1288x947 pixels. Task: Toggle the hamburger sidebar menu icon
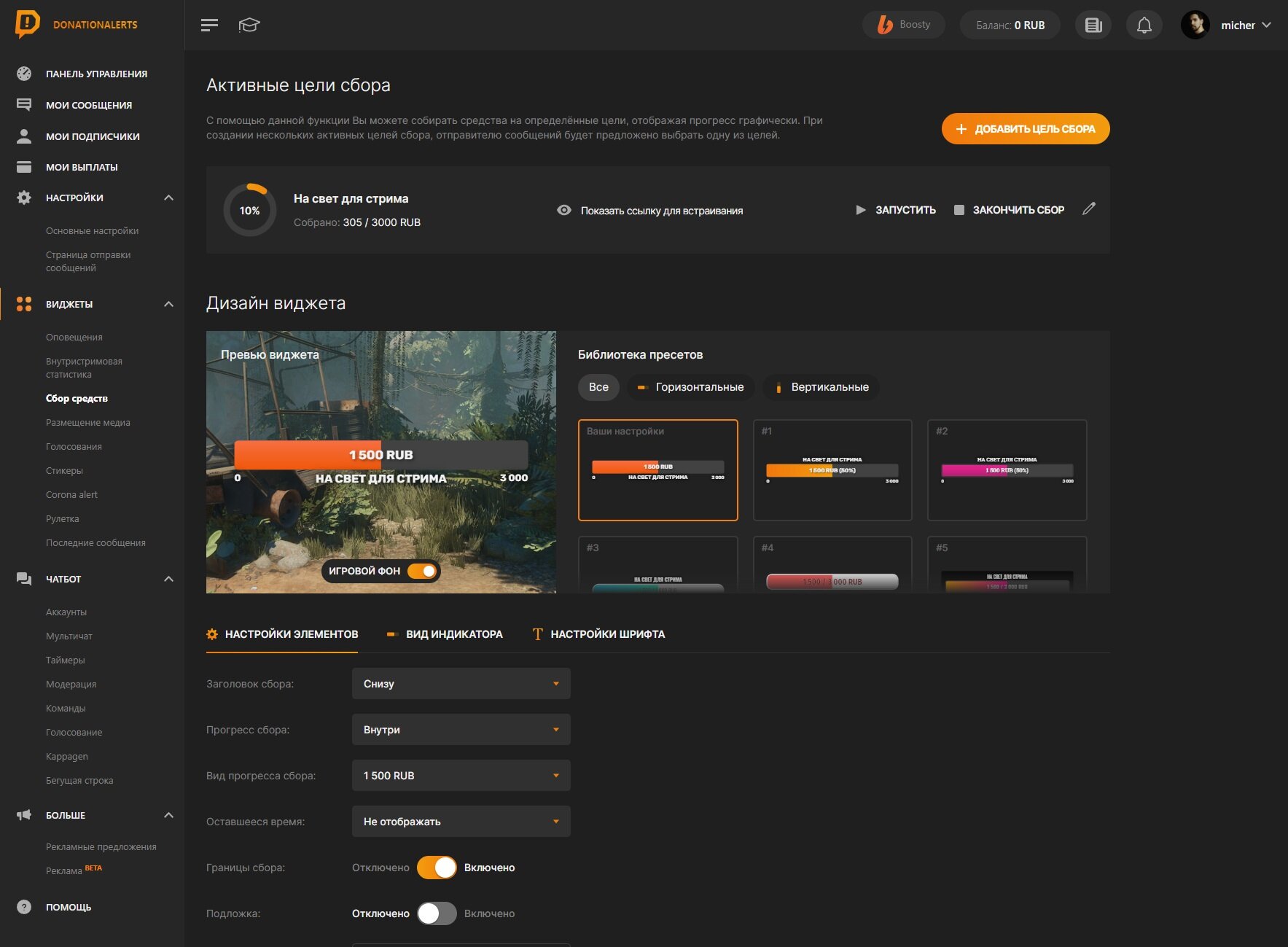click(x=209, y=25)
